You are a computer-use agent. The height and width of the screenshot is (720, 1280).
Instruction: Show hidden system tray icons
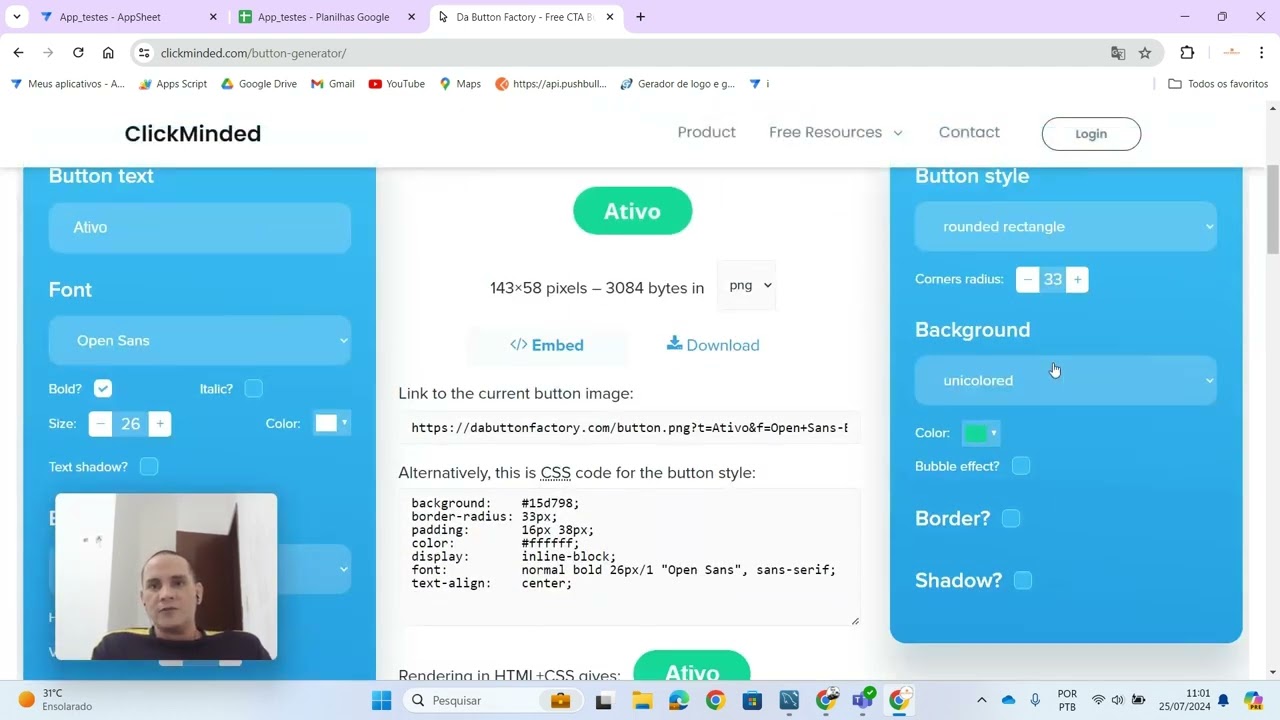(981, 700)
